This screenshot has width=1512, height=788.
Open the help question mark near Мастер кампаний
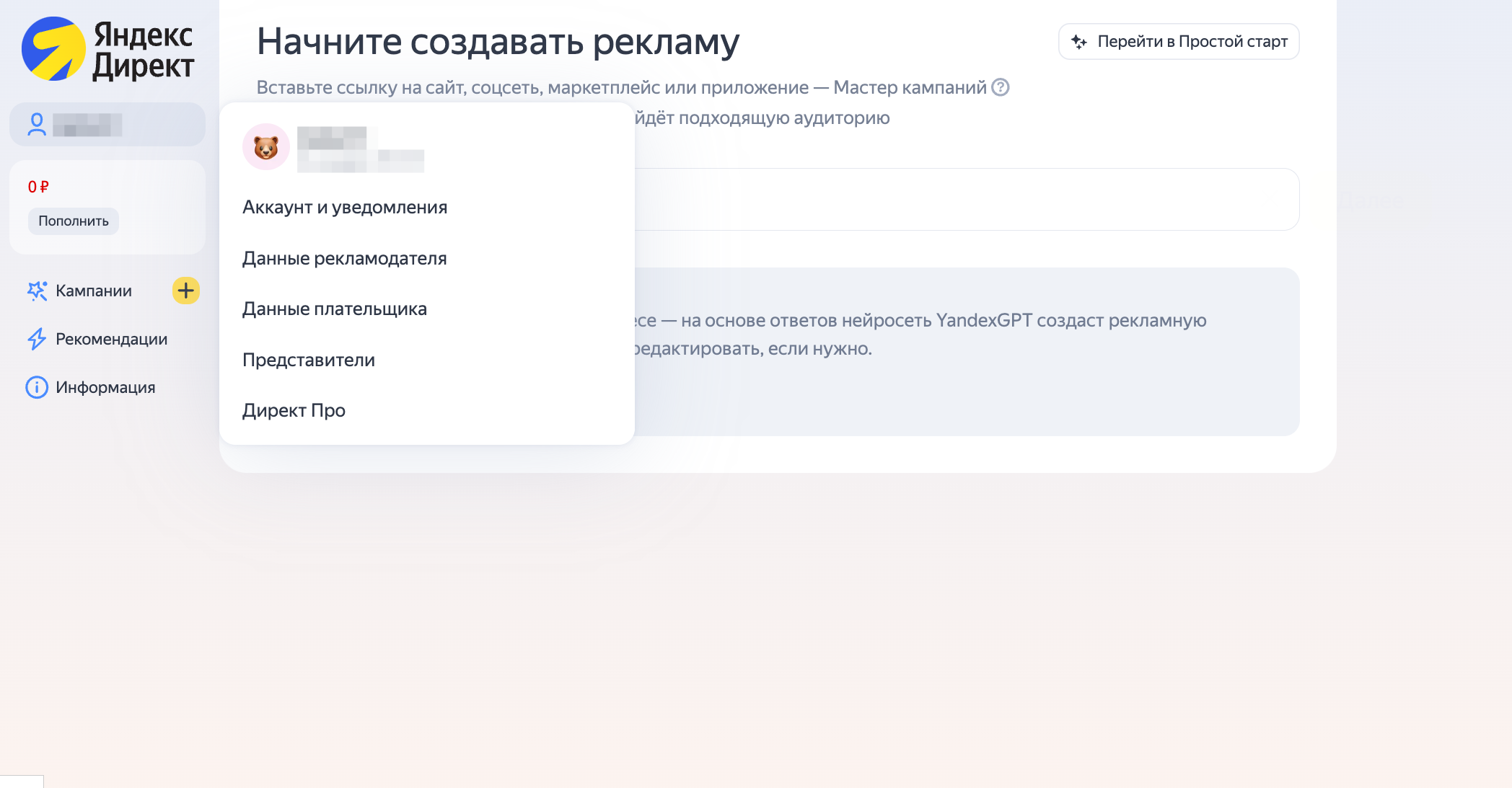(x=1000, y=88)
